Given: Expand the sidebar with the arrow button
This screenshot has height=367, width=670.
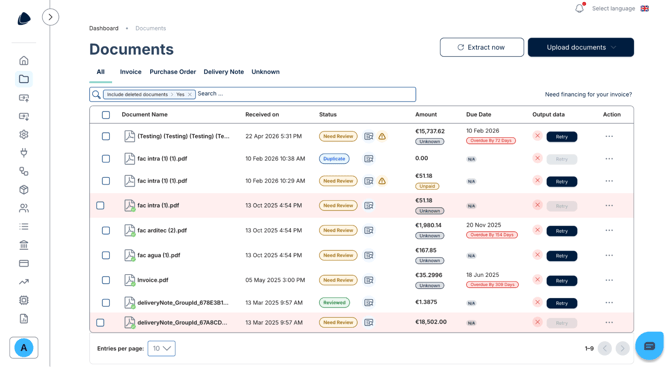Looking at the screenshot, I should 50,17.
